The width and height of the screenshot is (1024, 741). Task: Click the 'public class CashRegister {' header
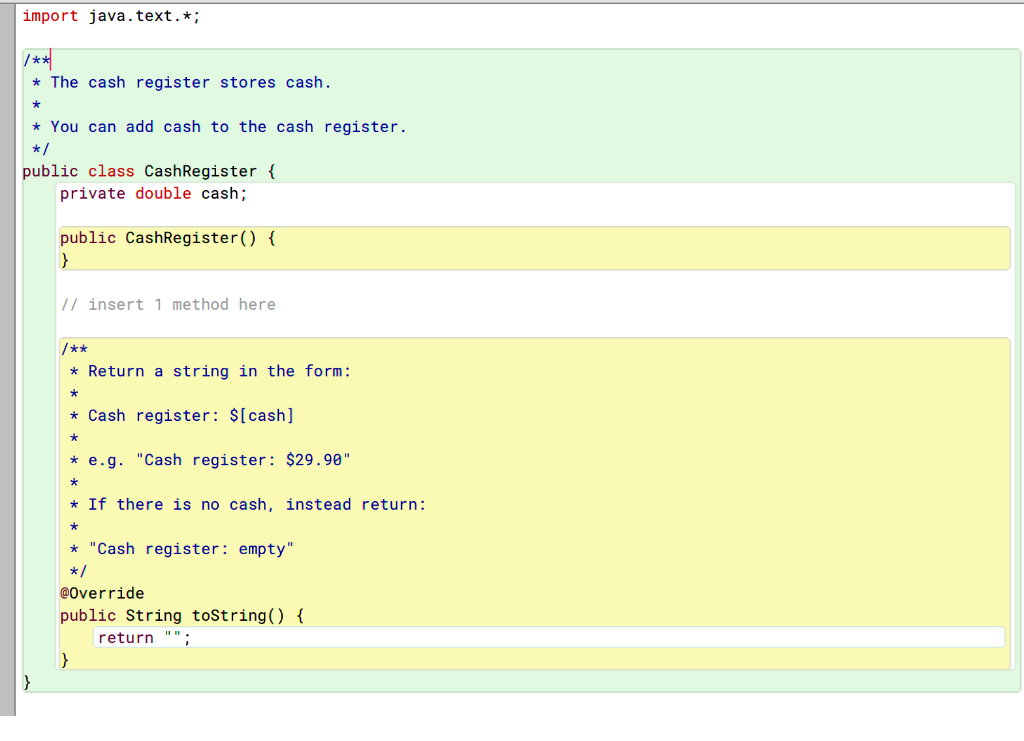click(149, 172)
